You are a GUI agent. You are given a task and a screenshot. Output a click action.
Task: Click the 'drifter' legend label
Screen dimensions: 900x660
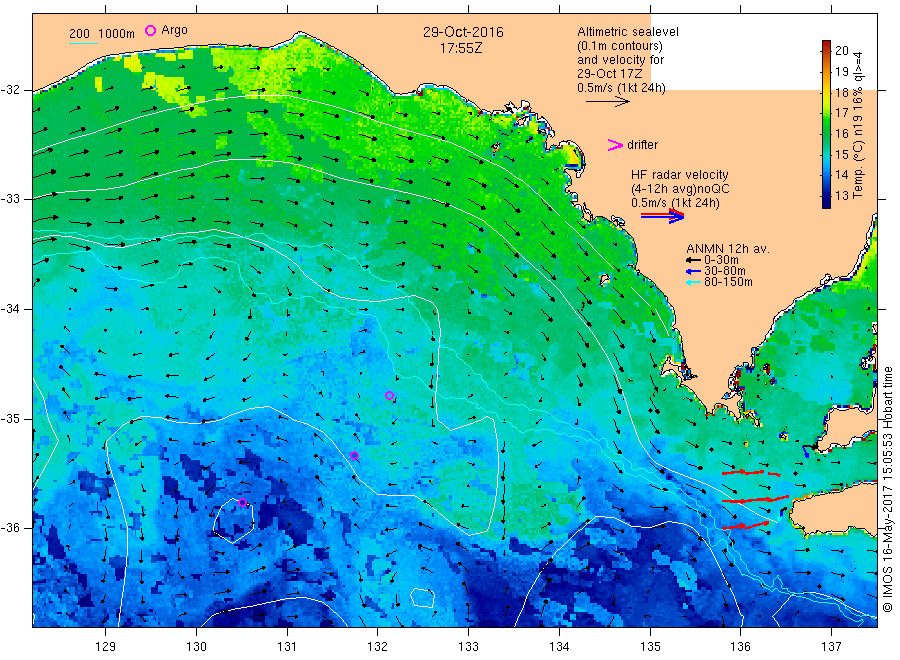pos(642,145)
